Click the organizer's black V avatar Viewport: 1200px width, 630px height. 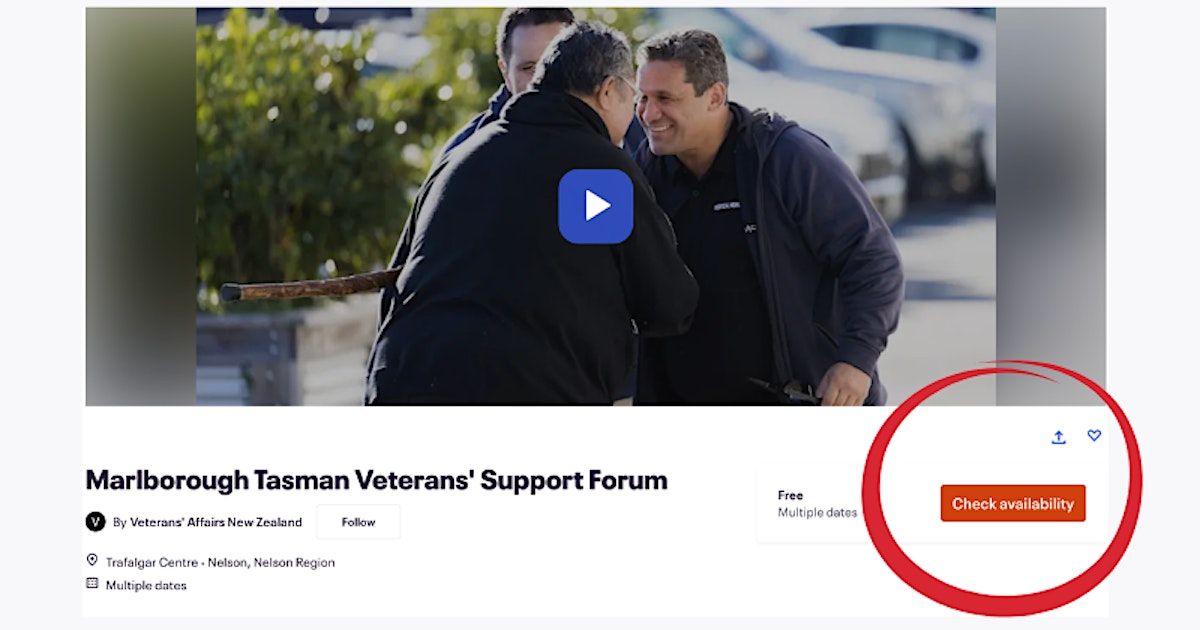point(96,522)
